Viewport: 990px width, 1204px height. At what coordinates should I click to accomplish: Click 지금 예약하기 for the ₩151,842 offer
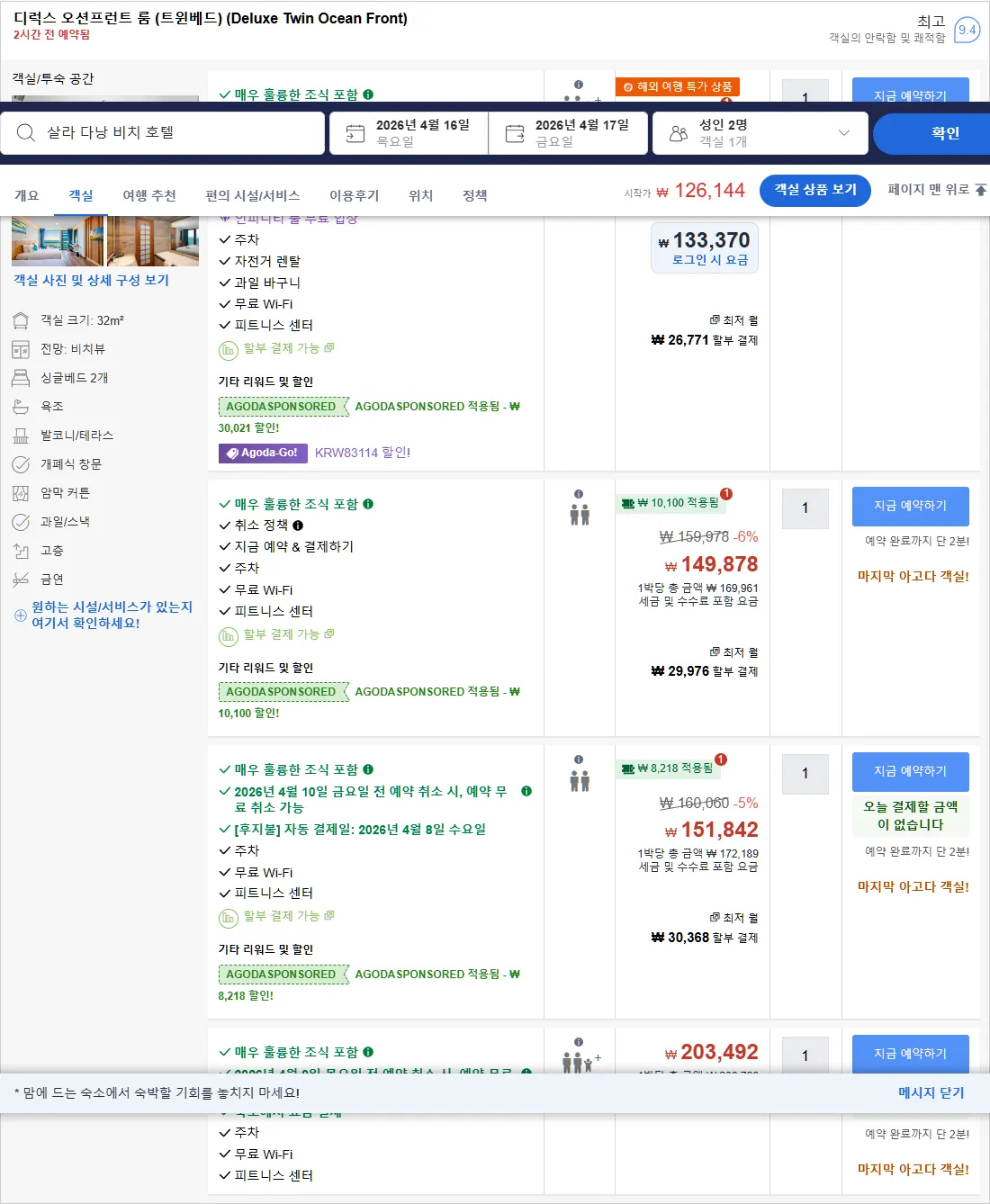click(911, 771)
